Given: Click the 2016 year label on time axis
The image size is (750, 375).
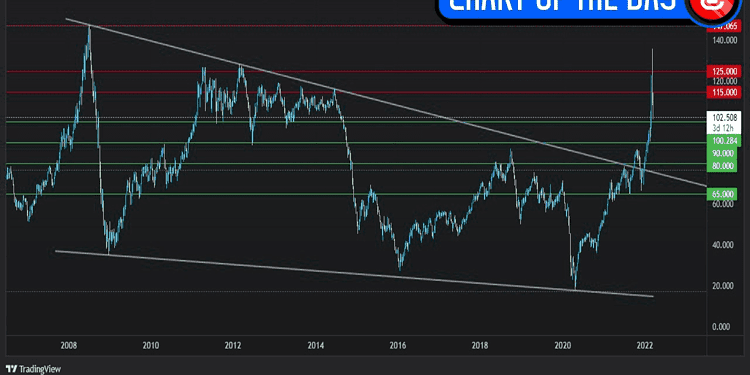Looking at the screenshot, I should (x=398, y=345).
